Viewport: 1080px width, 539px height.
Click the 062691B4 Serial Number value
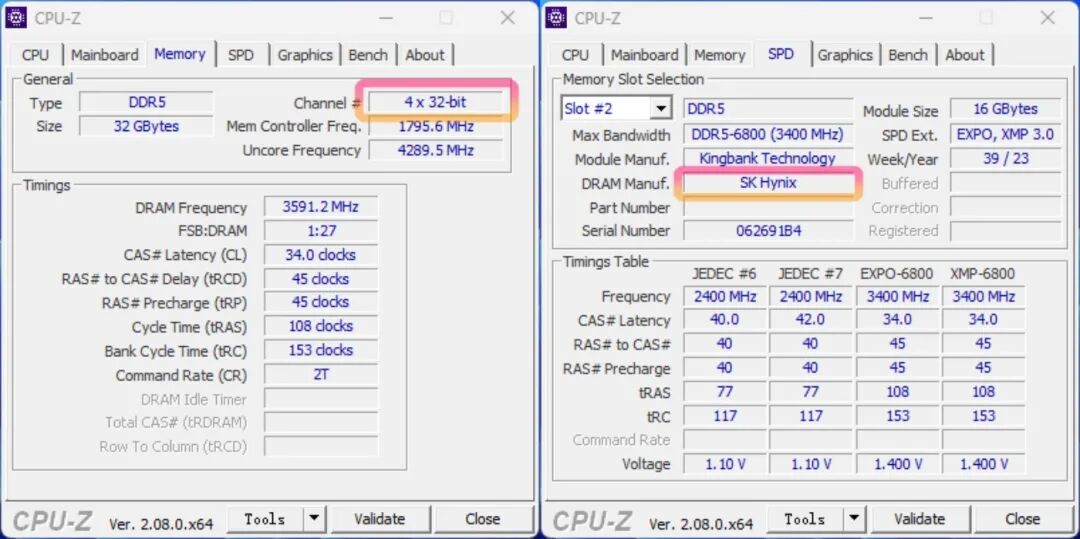(x=769, y=231)
